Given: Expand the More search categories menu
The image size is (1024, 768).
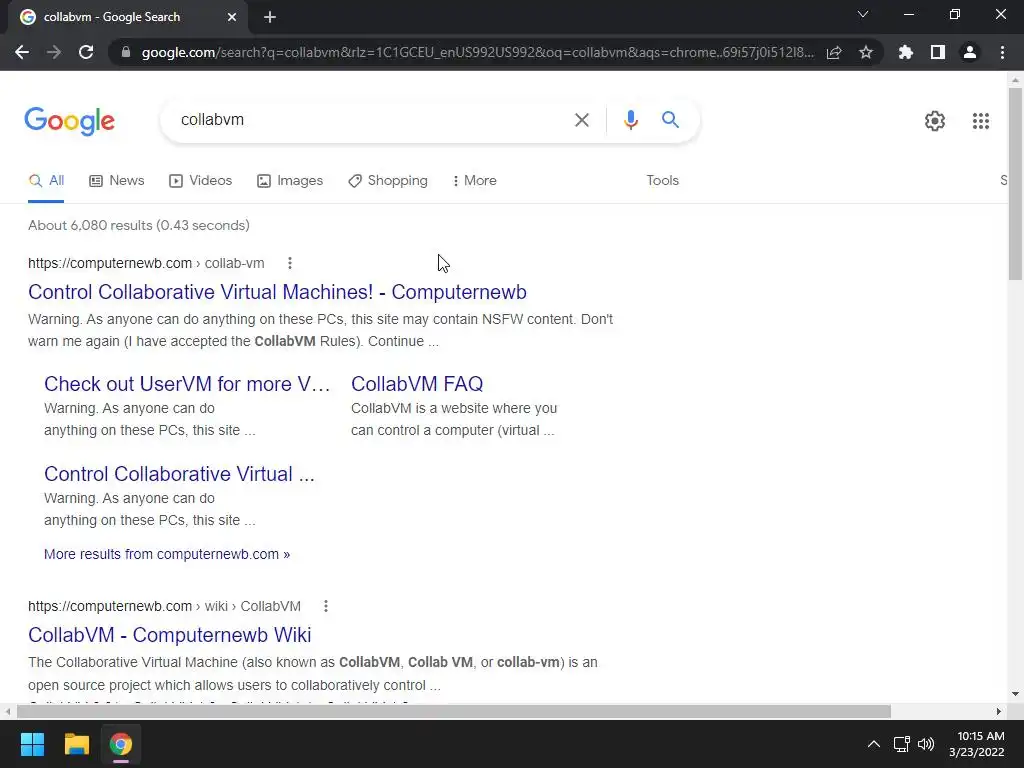Looking at the screenshot, I should coord(474,181).
